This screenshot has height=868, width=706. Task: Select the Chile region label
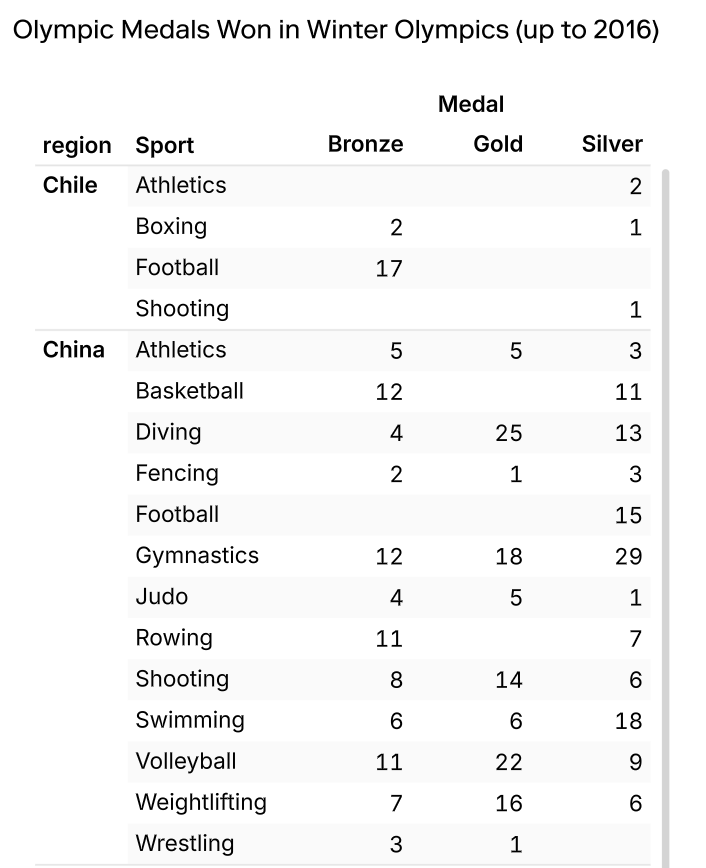point(70,185)
